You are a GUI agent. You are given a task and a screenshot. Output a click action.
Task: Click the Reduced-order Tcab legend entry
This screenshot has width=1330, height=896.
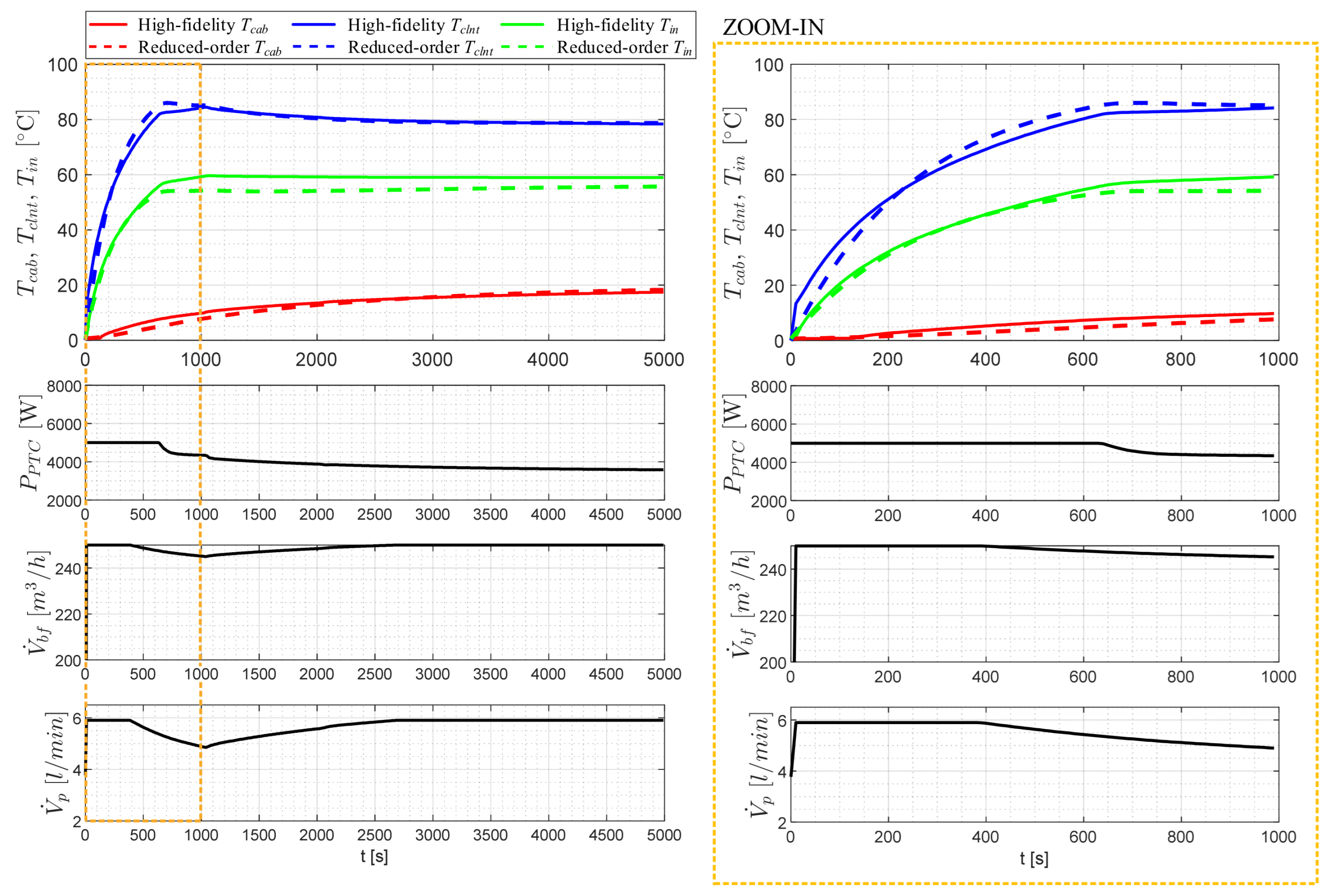(209, 47)
